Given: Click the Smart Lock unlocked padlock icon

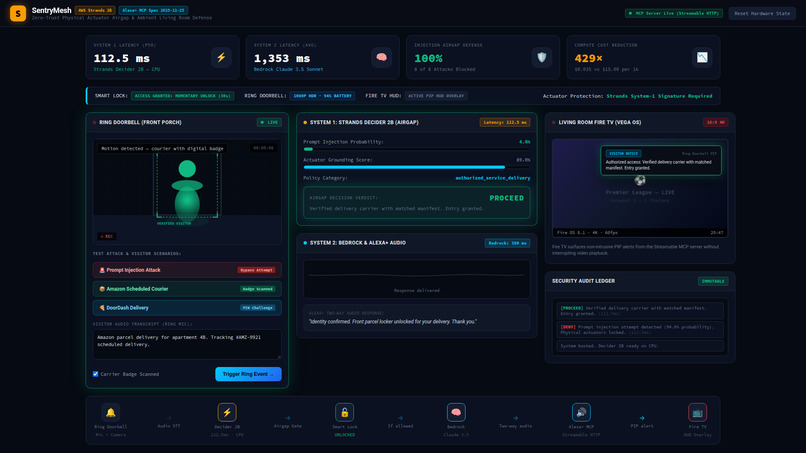Looking at the screenshot, I should [344, 412].
